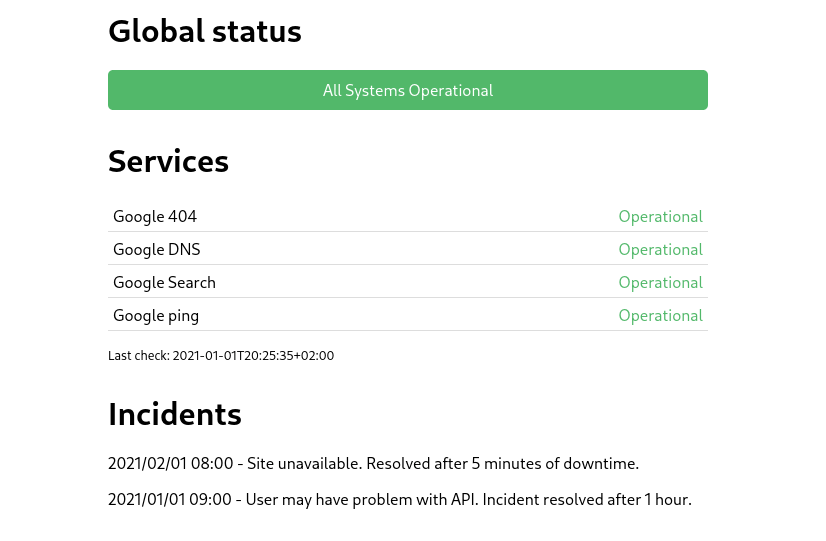Click the Last check timestamp text

(x=253, y=355)
